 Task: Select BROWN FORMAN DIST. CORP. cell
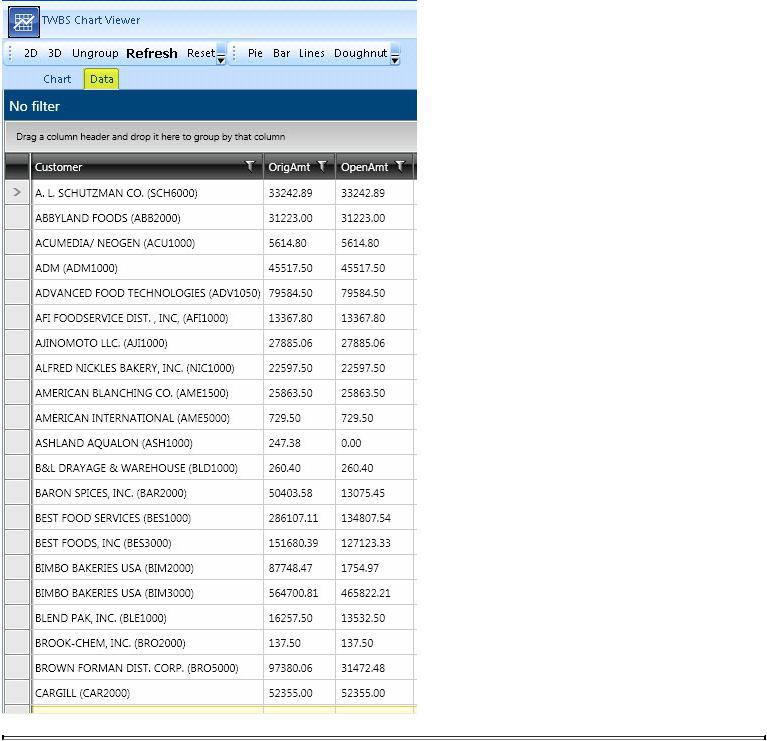(147, 668)
